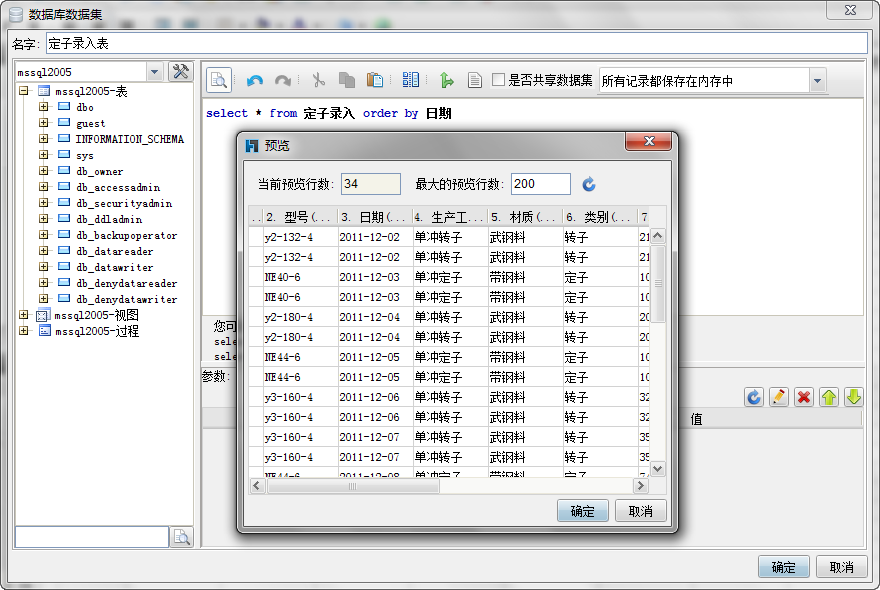Click the preview horizontal scrollbar right arrow
Image resolution: width=880 pixels, height=590 pixels.
[640, 486]
